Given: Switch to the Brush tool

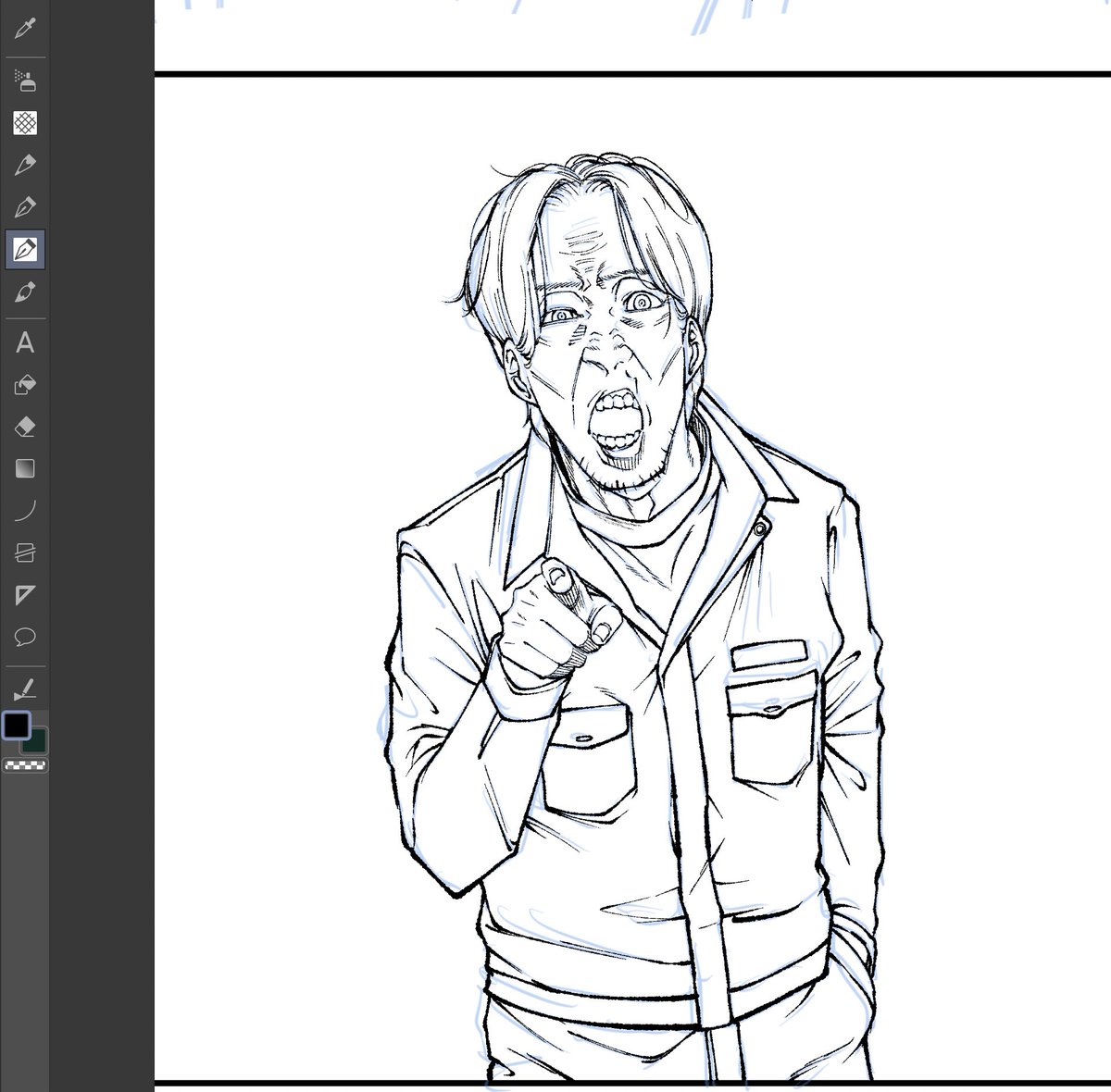Looking at the screenshot, I should (x=25, y=292).
